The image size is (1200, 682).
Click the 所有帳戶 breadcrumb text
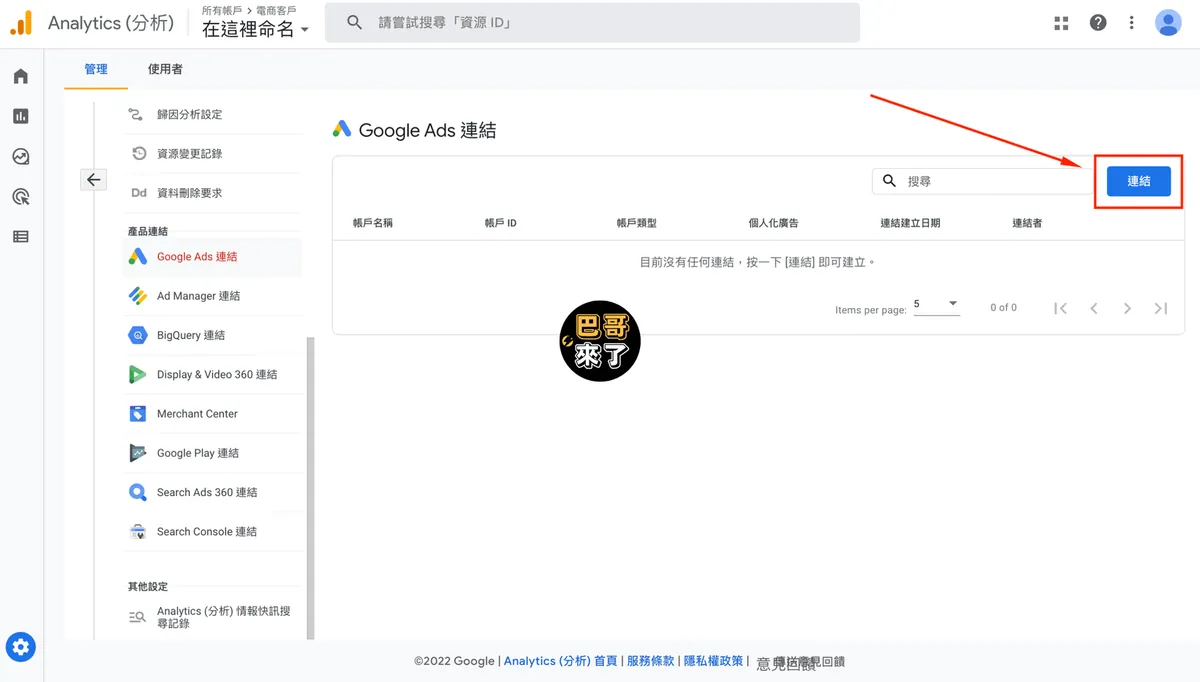tap(222, 10)
